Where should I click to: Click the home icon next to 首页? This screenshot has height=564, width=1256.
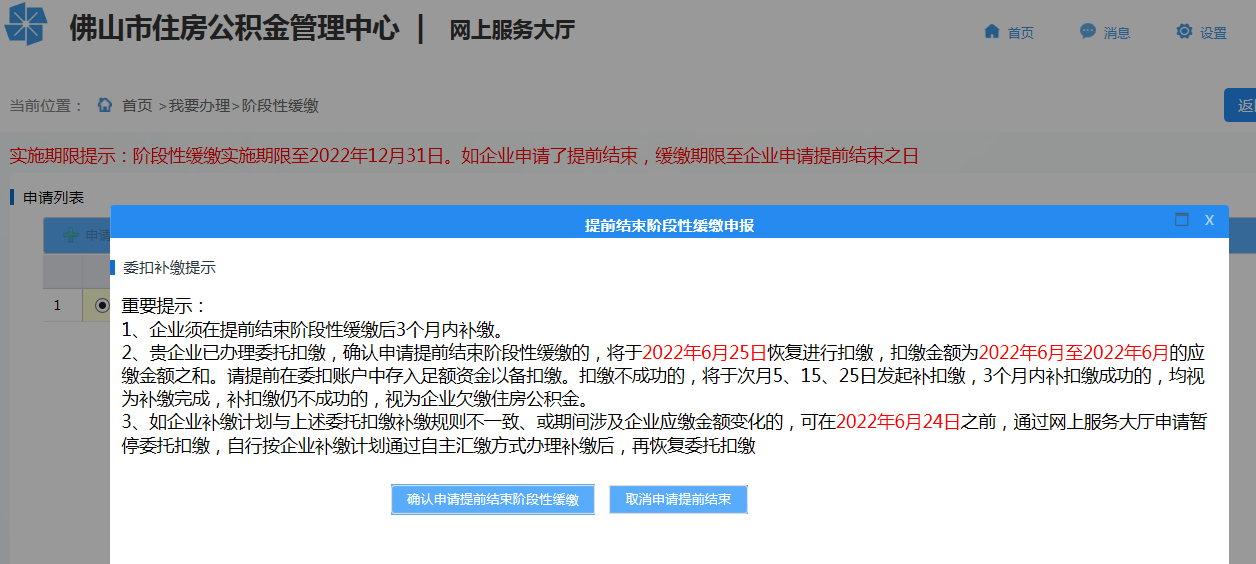click(992, 31)
